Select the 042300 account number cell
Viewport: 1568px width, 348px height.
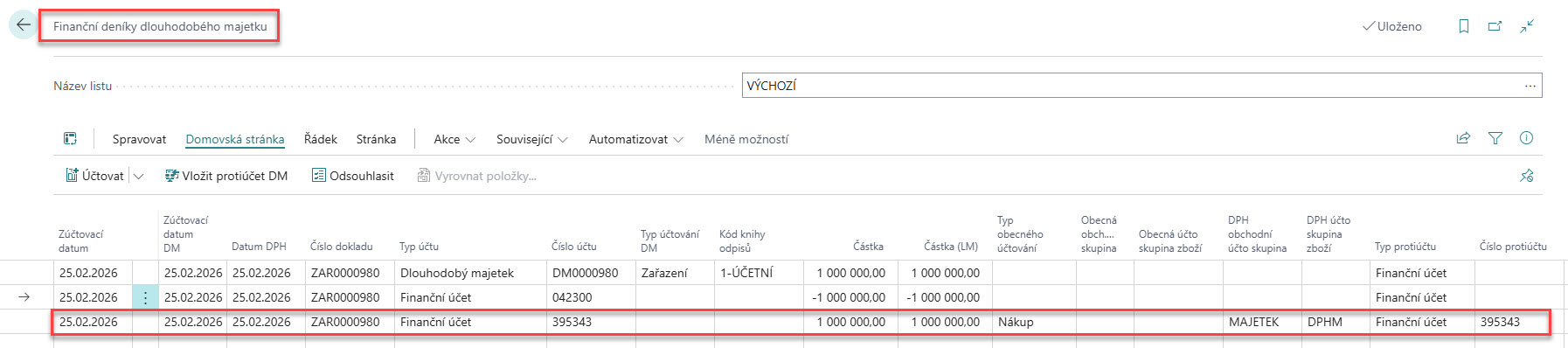click(591, 297)
